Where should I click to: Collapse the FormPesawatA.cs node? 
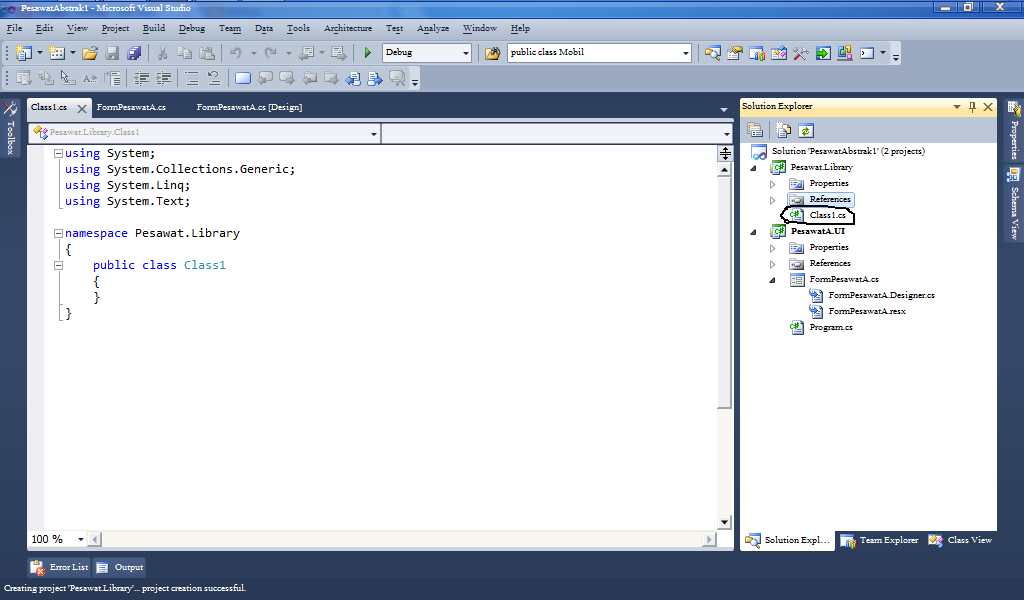coord(773,279)
